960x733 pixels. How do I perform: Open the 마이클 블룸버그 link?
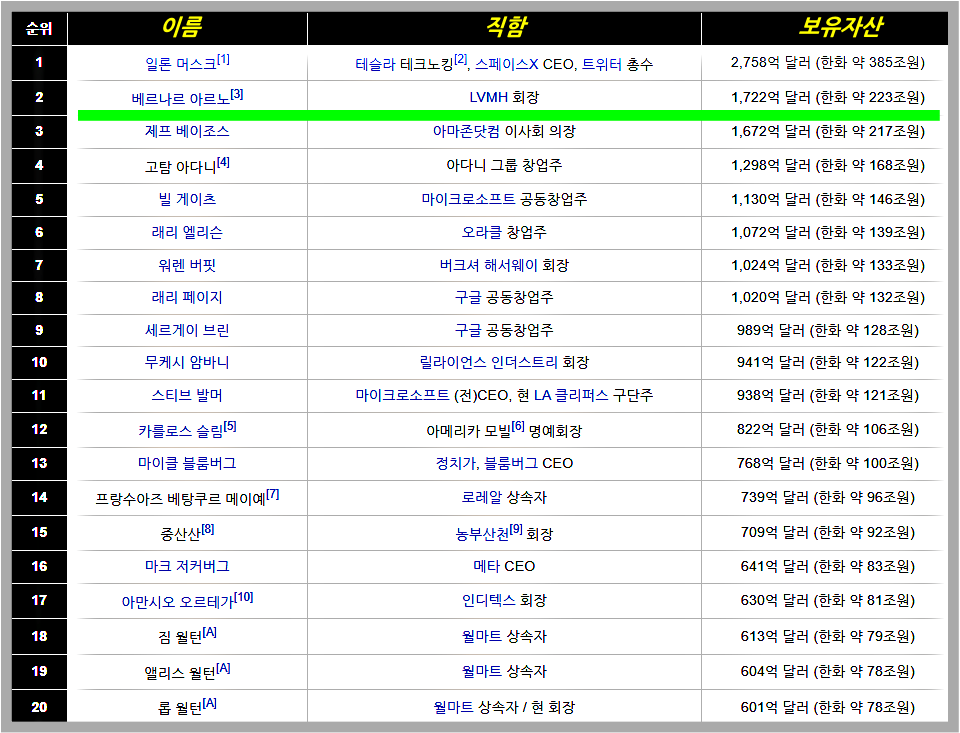(x=187, y=463)
